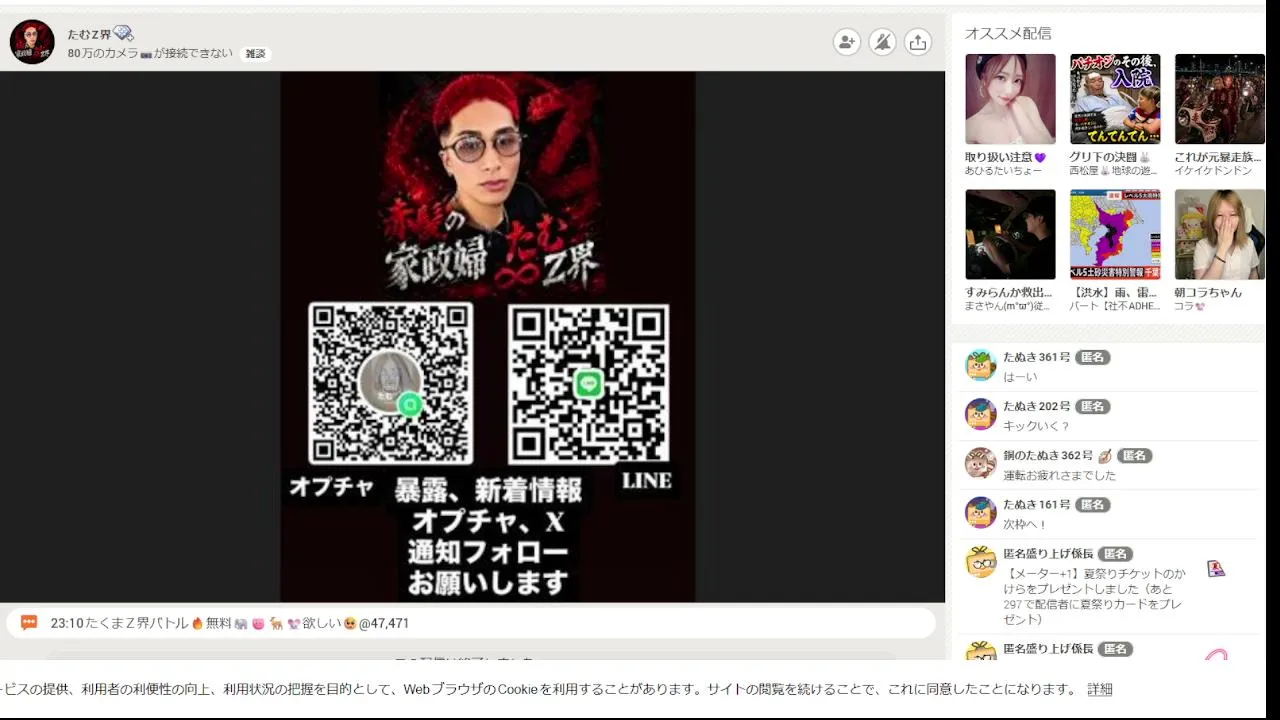Click the 匿名 badge beside たぬき361号

(x=1093, y=357)
